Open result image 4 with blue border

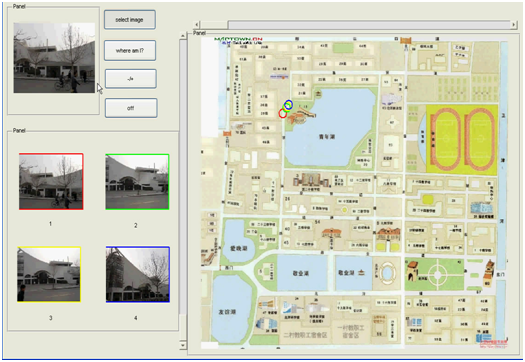(x=138, y=274)
